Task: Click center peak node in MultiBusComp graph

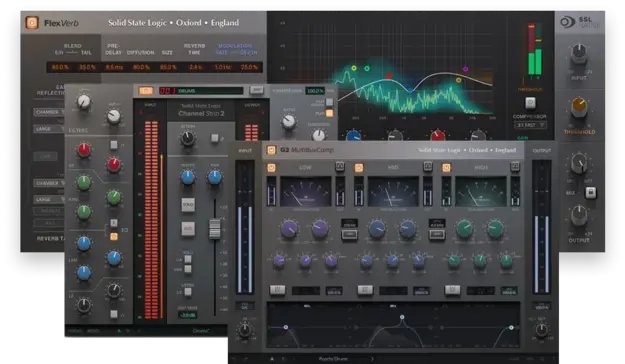Action: pos(402,317)
